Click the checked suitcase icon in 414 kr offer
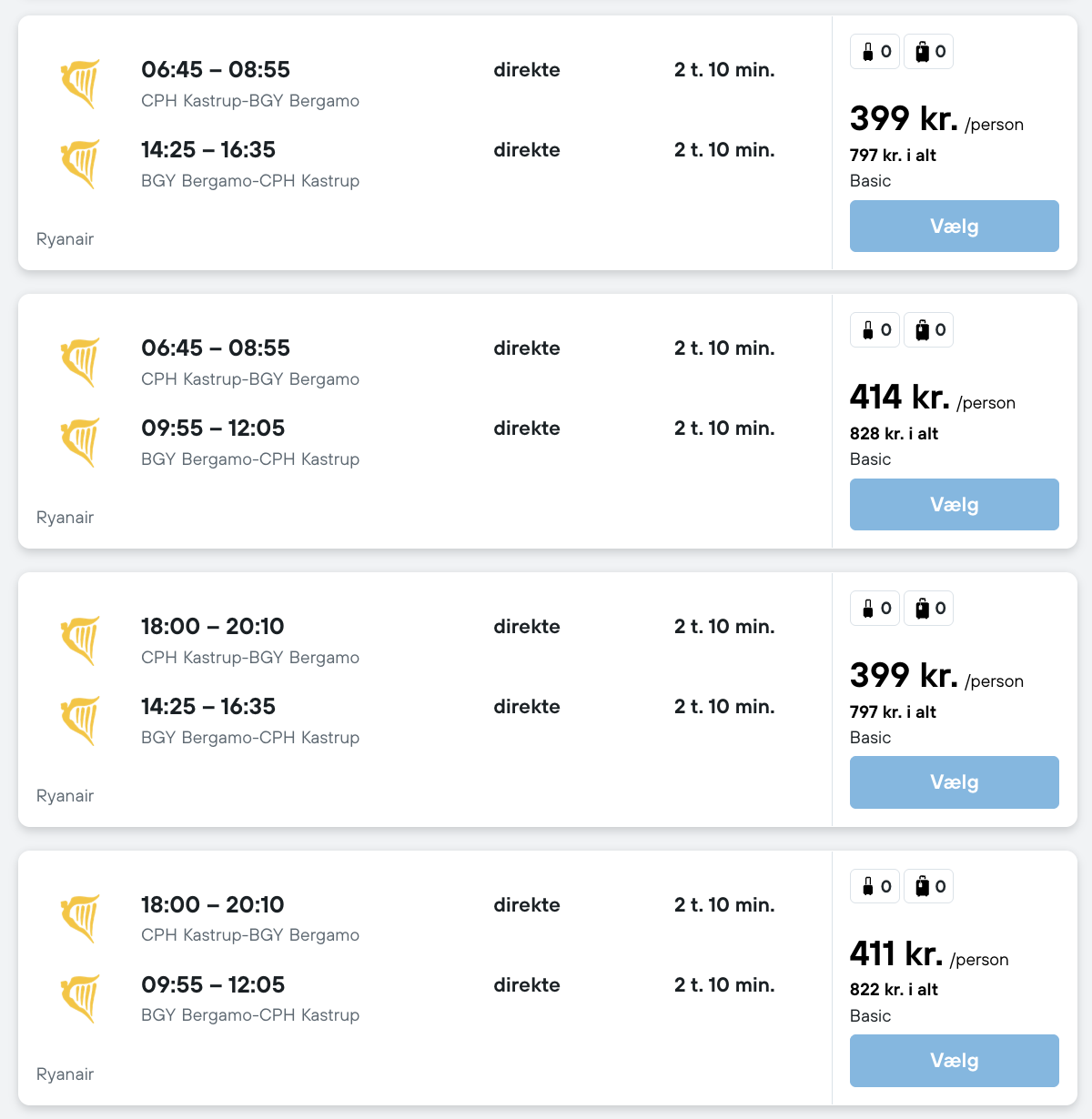This screenshot has height=1119, width=1092. (x=922, y=330)
